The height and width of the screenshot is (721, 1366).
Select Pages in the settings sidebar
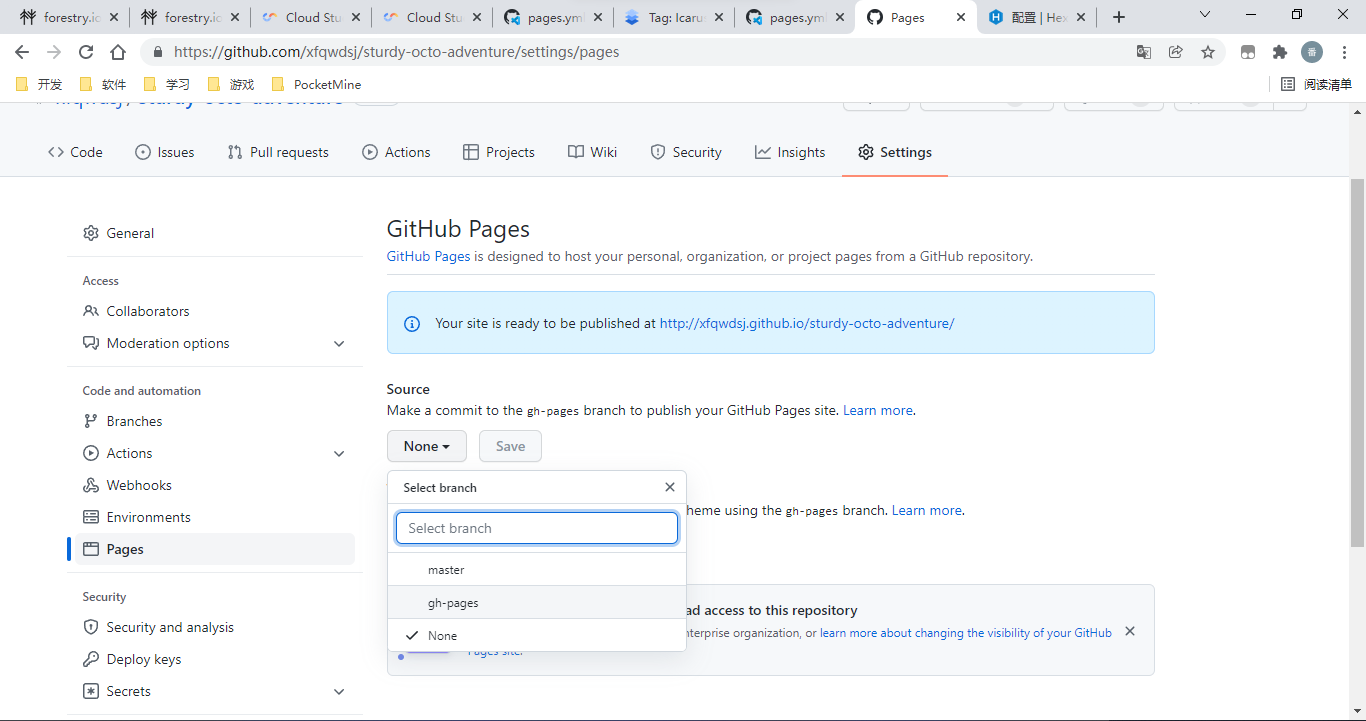click(215, 549)
